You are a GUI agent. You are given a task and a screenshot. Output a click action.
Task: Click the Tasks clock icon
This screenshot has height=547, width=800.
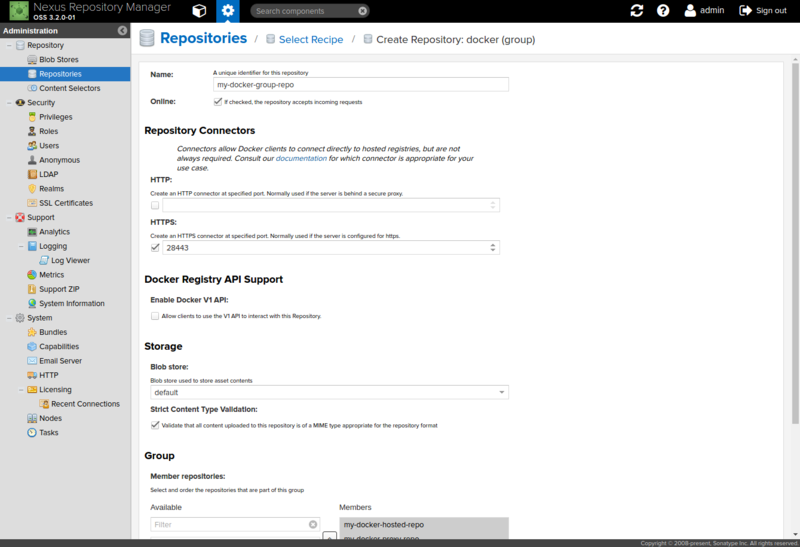32,432
